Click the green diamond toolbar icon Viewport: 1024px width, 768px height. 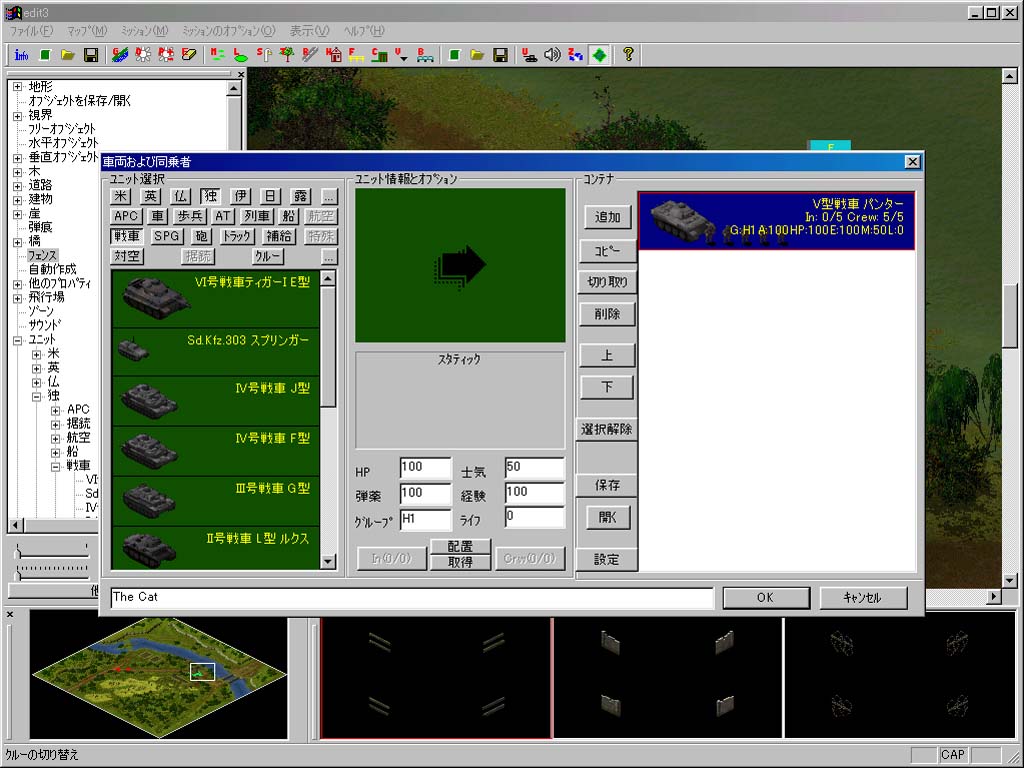tap(599, 54)
